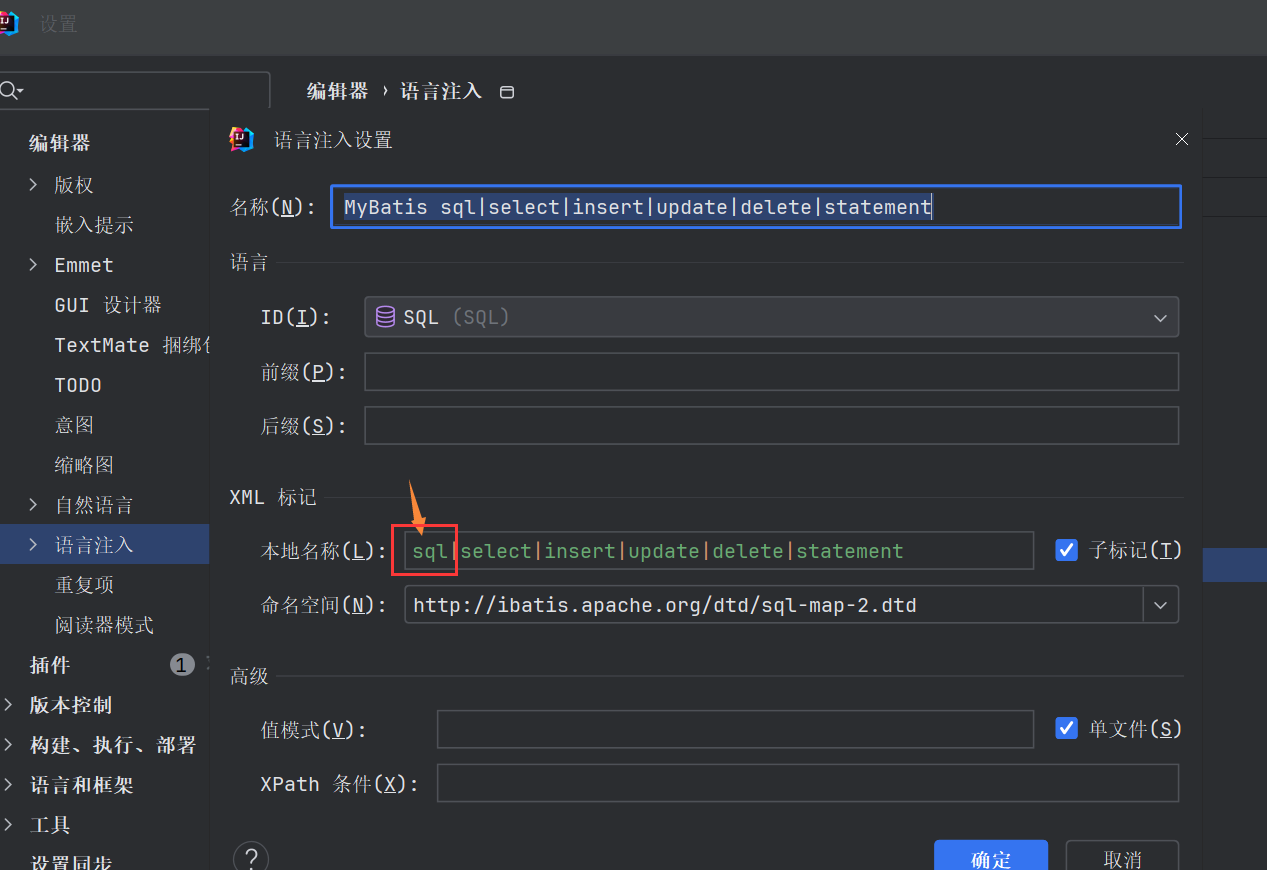Click into the 本地名称 field
The image size is (1267, 870).
point(719,551)
